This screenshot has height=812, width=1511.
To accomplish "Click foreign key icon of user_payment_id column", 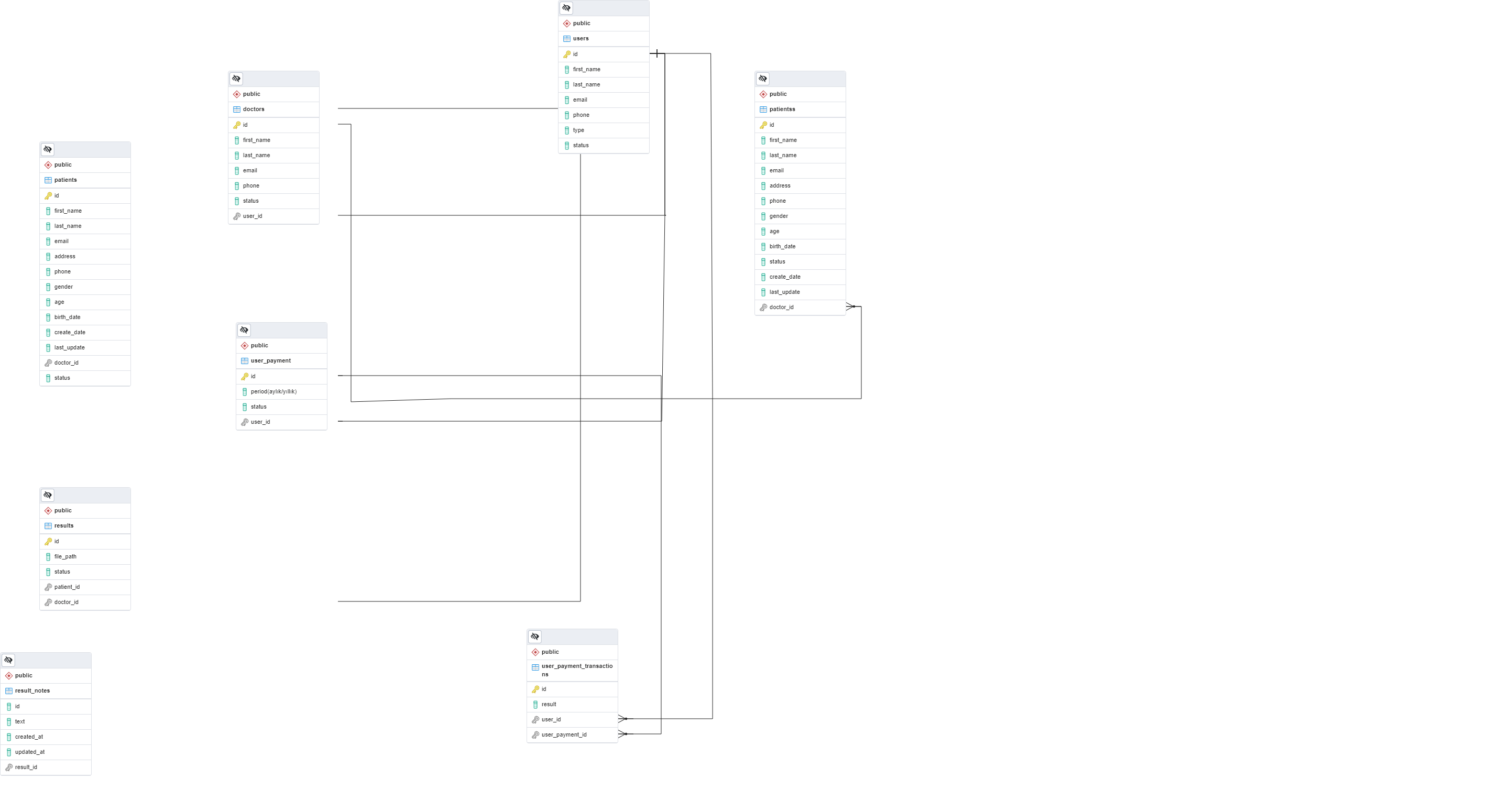I will click(535, 735).
